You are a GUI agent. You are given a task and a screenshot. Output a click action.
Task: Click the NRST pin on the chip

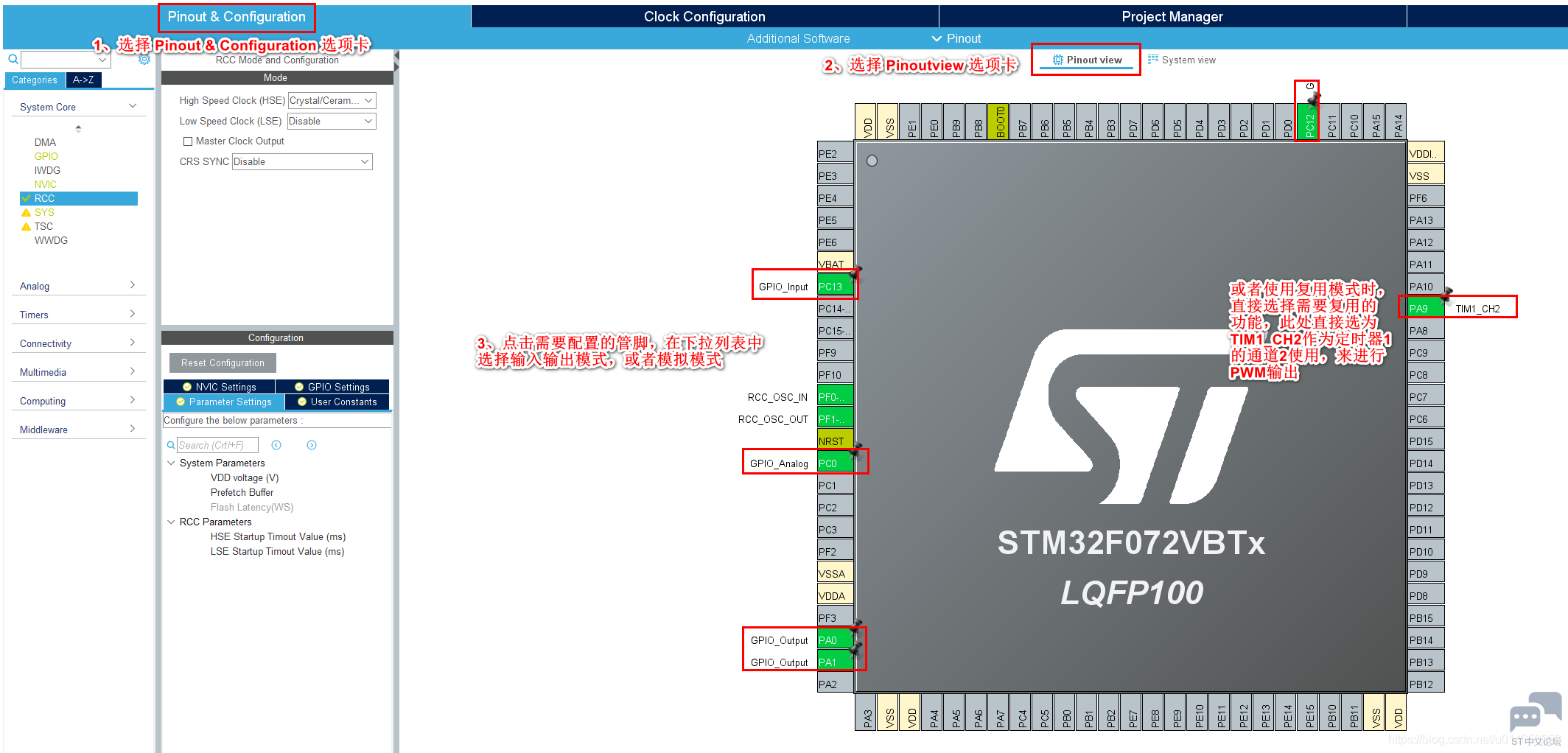[835, 441]
